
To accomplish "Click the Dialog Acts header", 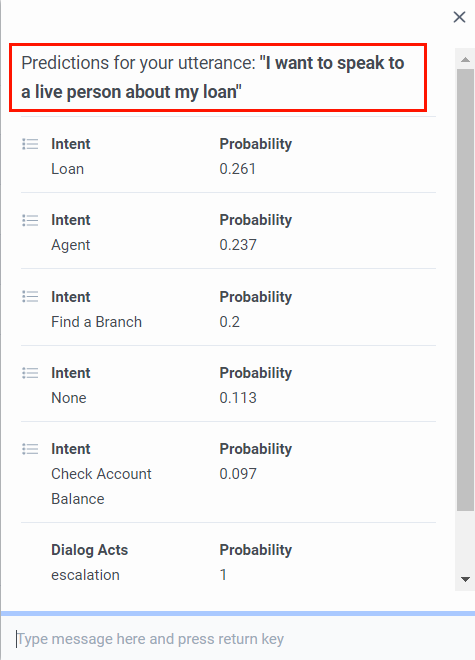I will point(89,550).
